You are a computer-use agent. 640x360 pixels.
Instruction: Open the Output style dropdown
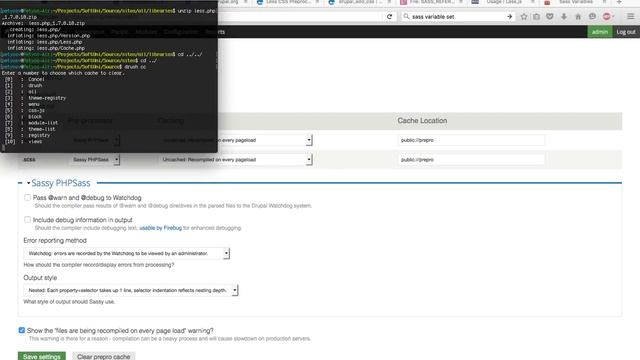pyautogui.click(x=131, y=290)
